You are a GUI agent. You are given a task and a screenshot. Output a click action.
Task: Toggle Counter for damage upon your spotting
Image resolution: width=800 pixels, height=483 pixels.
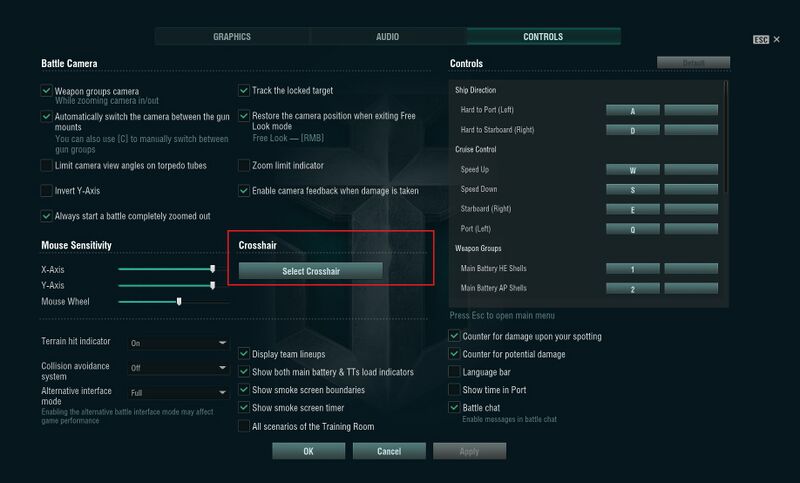[x=454, y=336]
